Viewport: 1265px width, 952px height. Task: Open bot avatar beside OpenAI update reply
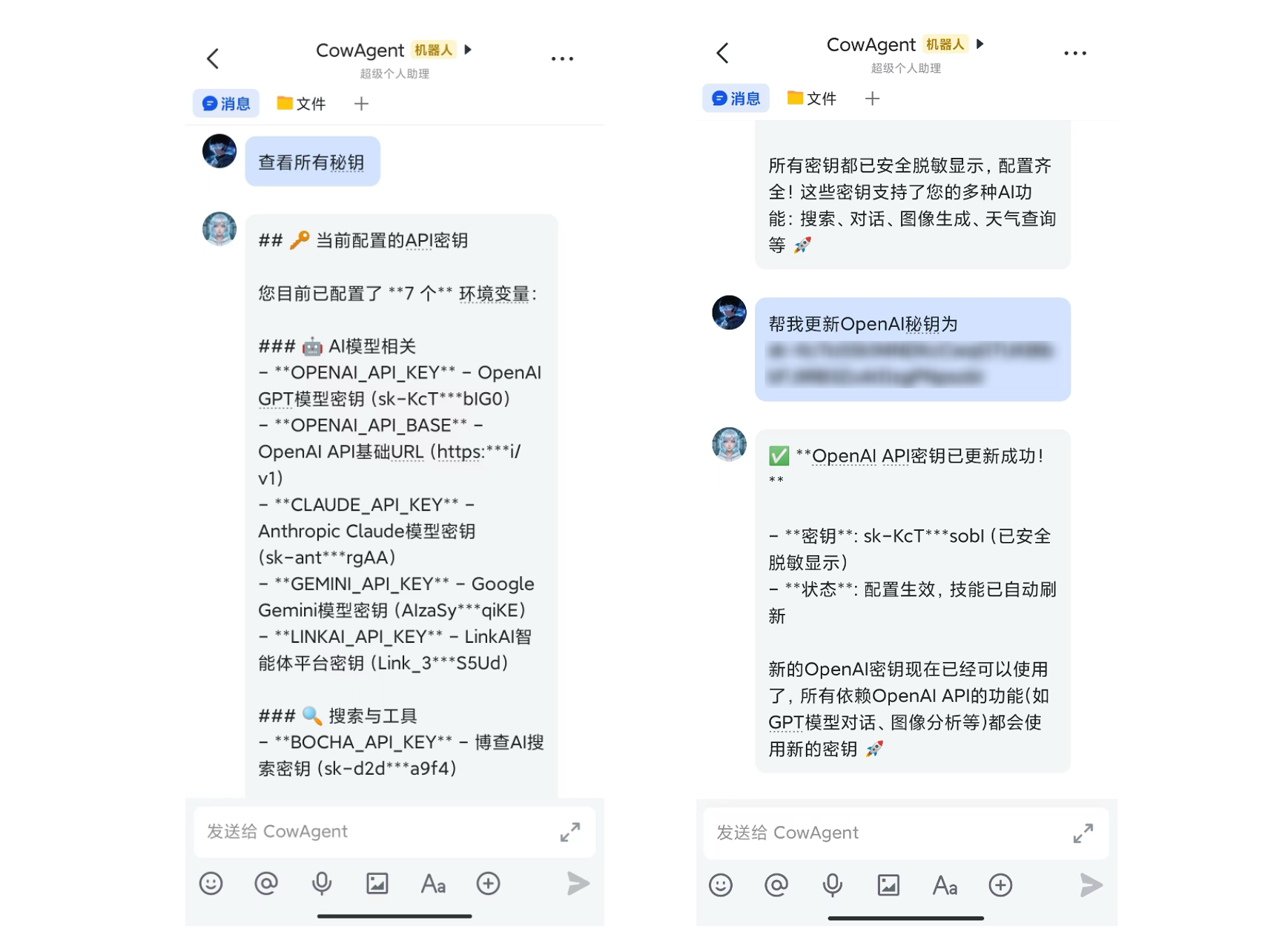(729, 444)
